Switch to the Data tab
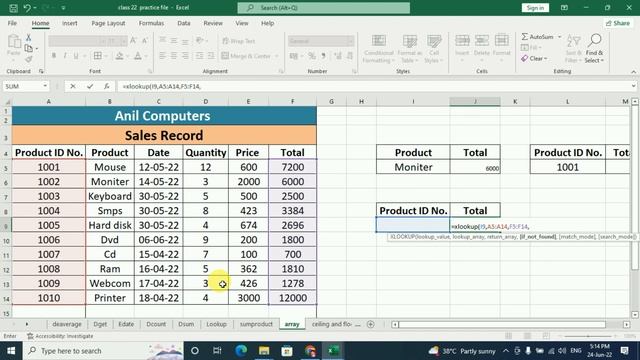Image resolution: width=640 pixels, height=360 pixels. point(184,23)
